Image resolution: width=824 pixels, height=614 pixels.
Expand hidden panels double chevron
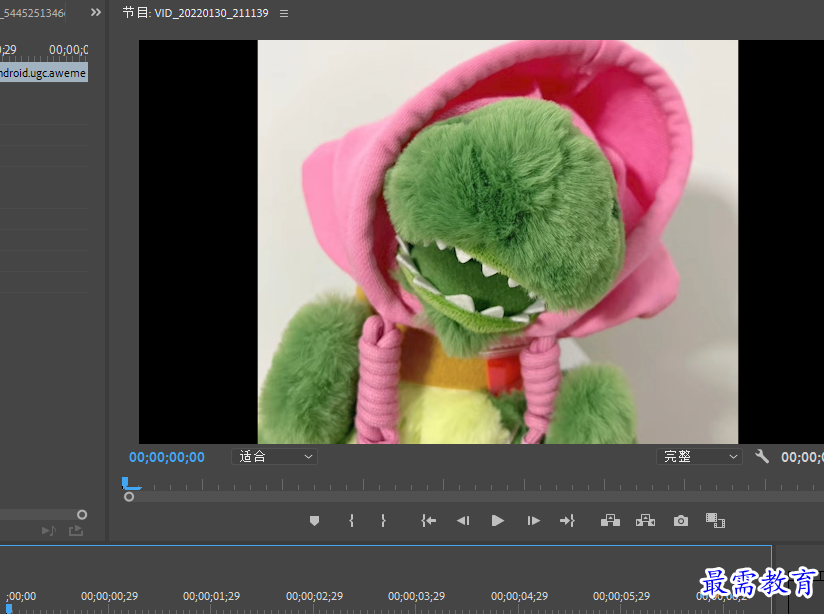95,12
